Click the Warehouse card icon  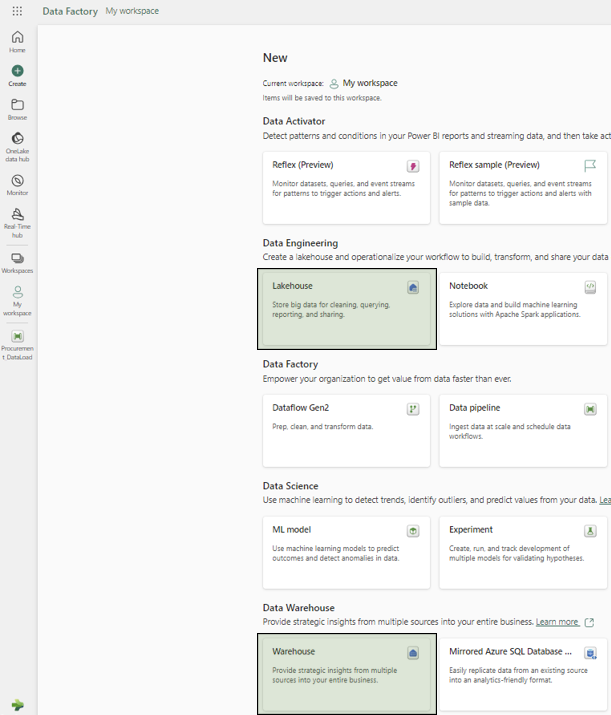413,653
